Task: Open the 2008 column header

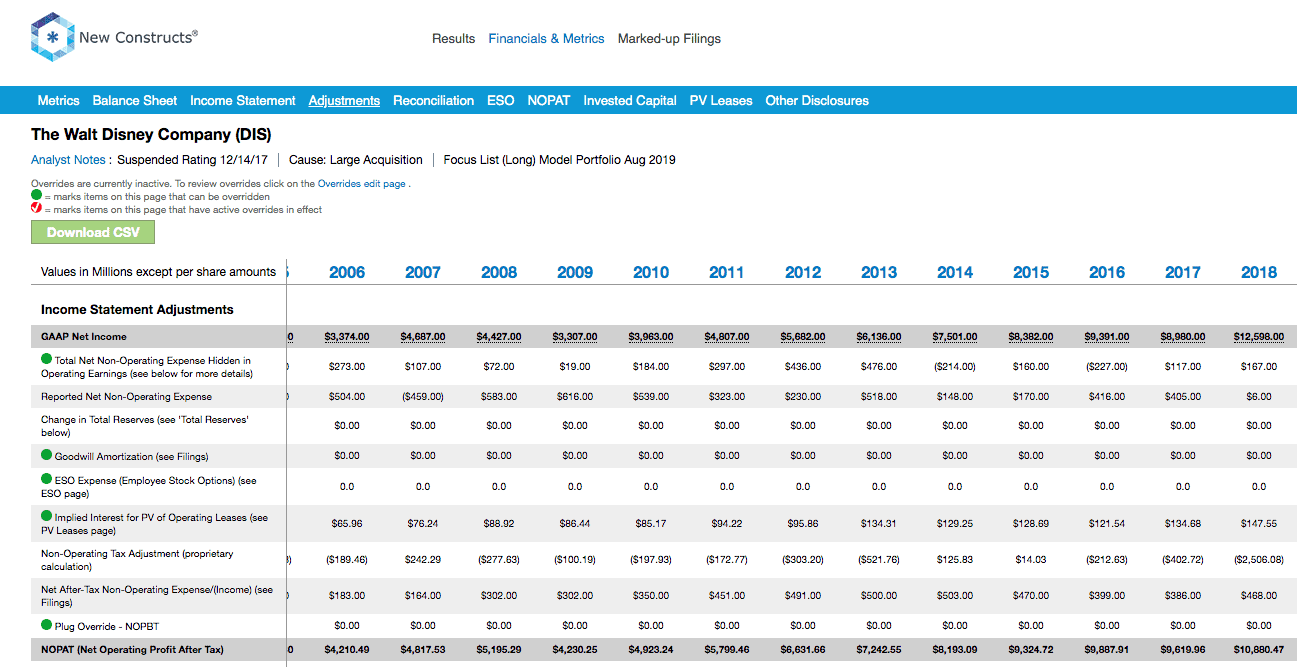Action: click(x=499, y=272)
